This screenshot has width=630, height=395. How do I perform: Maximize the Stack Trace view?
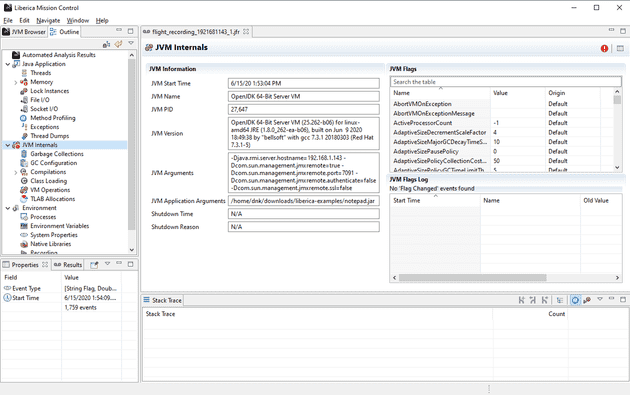pos(623,299)
